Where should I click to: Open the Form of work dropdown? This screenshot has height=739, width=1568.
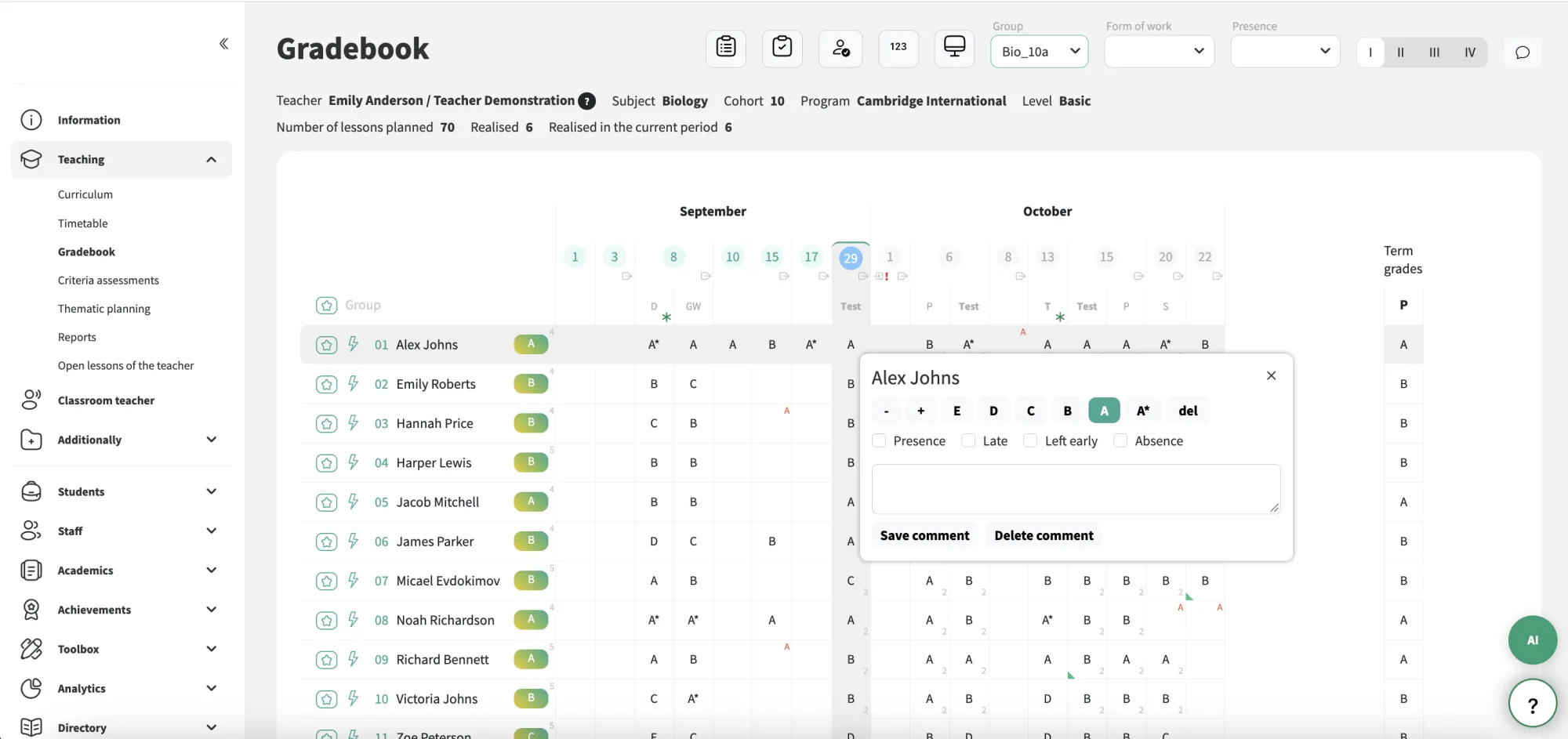1159,52
